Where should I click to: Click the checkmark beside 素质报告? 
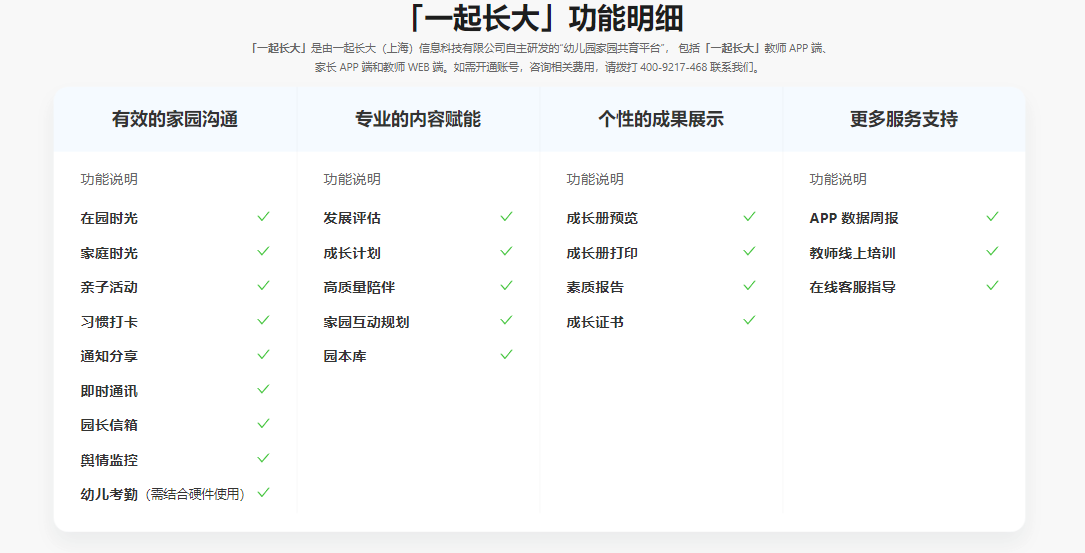pyautogui.click(x=749, y=286)
